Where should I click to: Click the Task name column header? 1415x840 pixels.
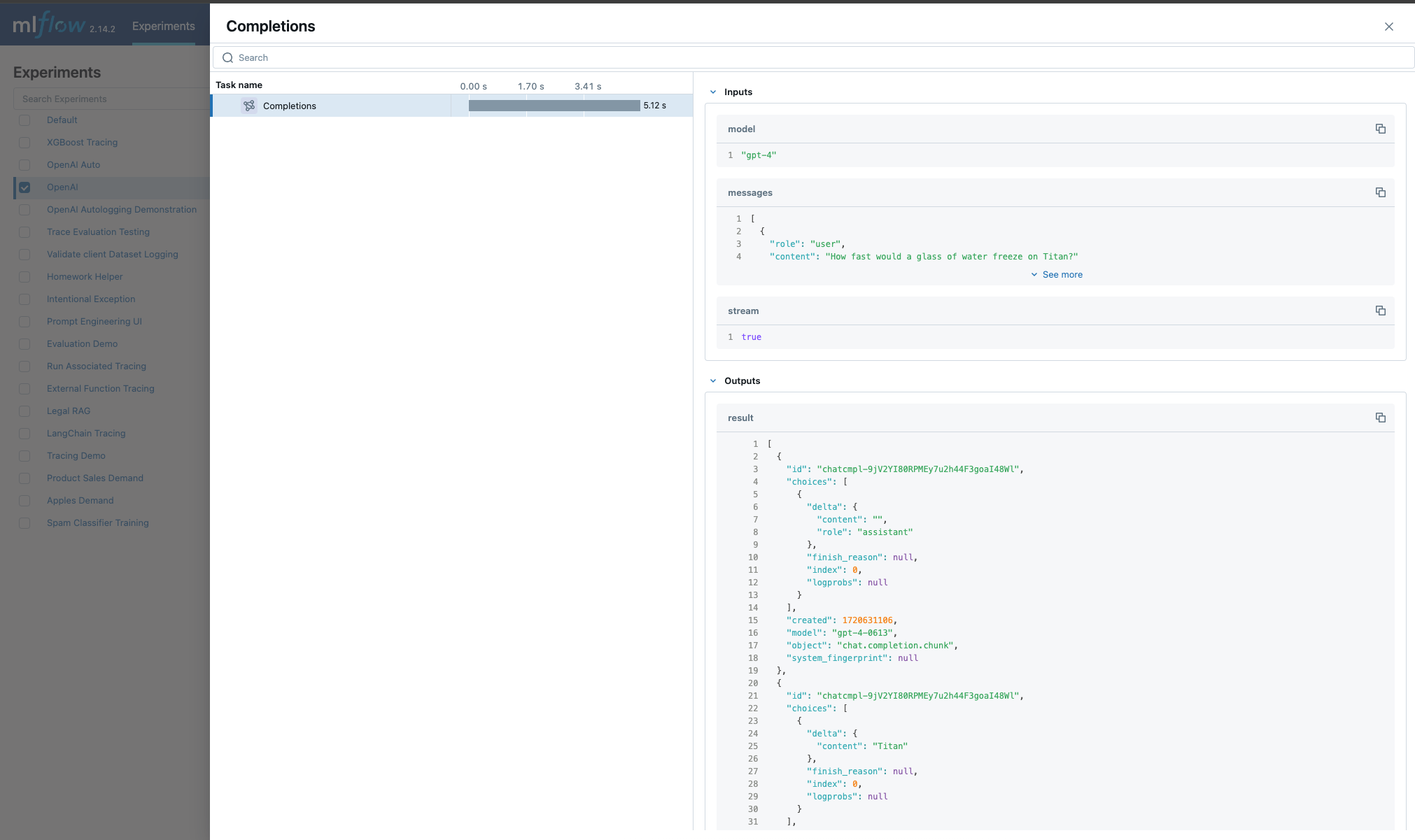click(x=239, y=85)
